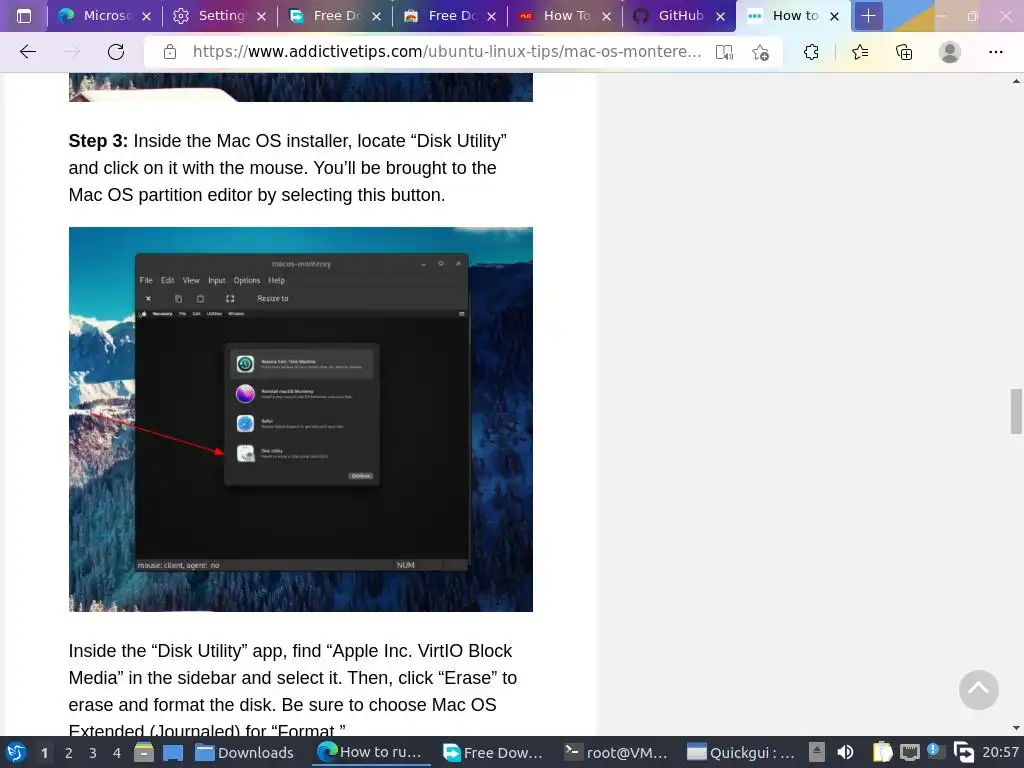Open Settings and more menu

pos(995,52)
